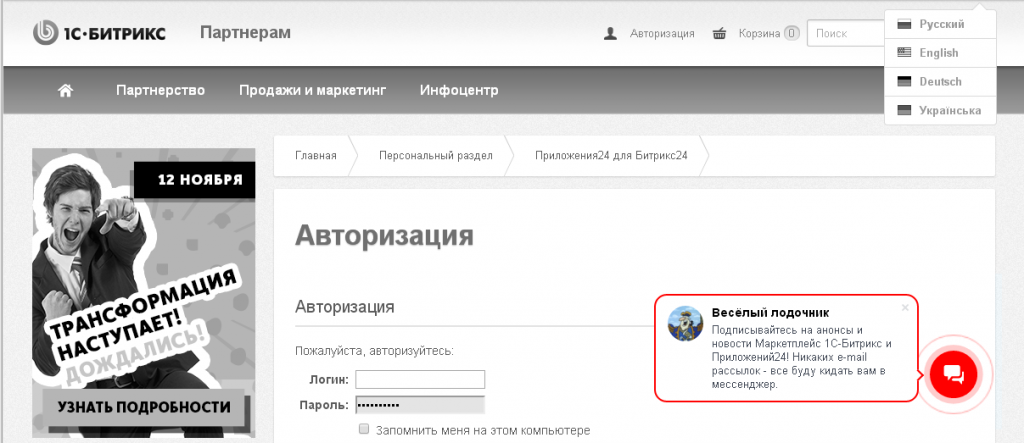Open the home page via house icon
The image size is (1024, 443).
click(66, 90)
